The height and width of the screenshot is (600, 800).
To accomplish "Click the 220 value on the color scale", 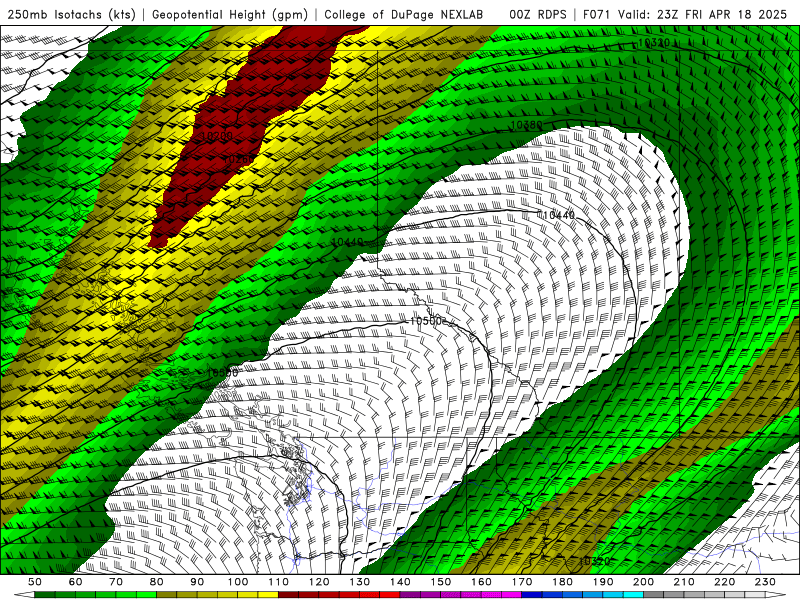I will (x=724, y=582).
